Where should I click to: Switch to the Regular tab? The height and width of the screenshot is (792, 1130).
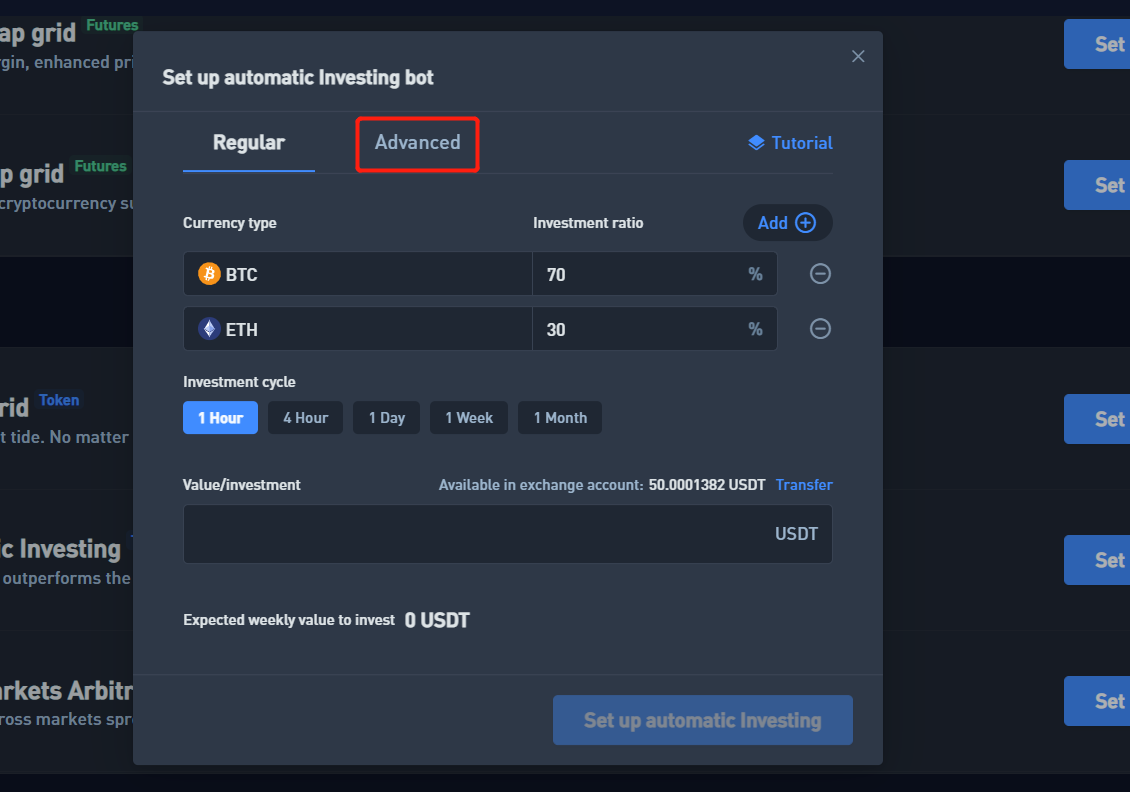248,143
